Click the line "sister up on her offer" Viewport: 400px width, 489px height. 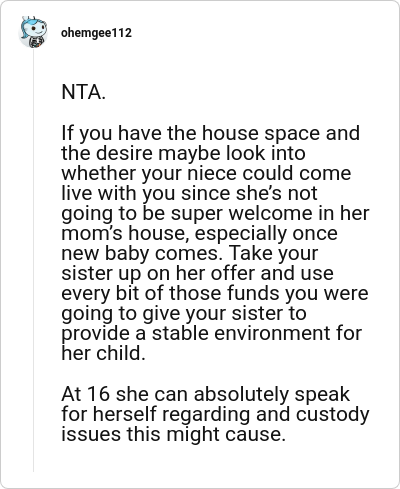[197, 273]
